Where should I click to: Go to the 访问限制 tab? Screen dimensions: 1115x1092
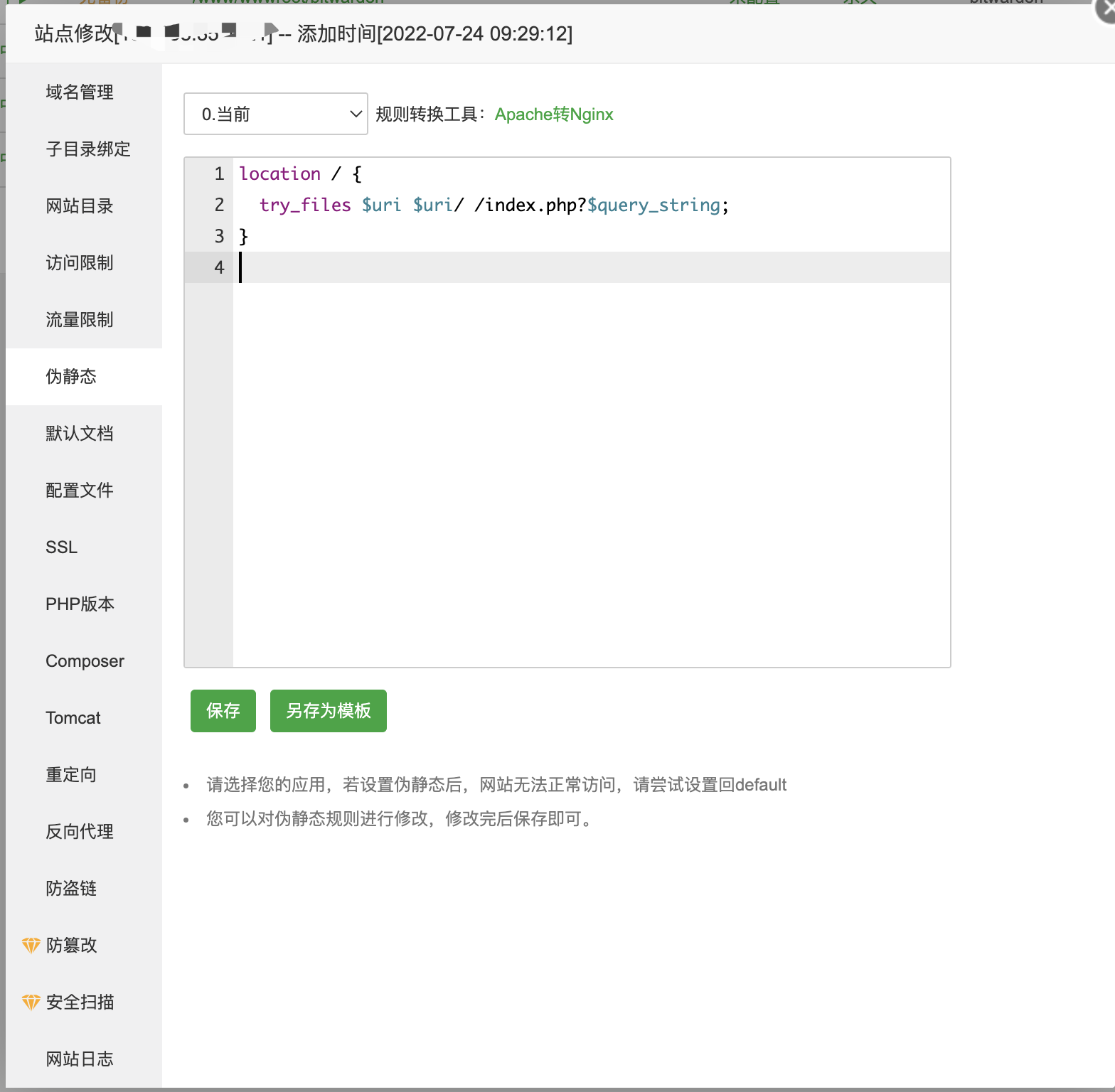tap(80, 263)
